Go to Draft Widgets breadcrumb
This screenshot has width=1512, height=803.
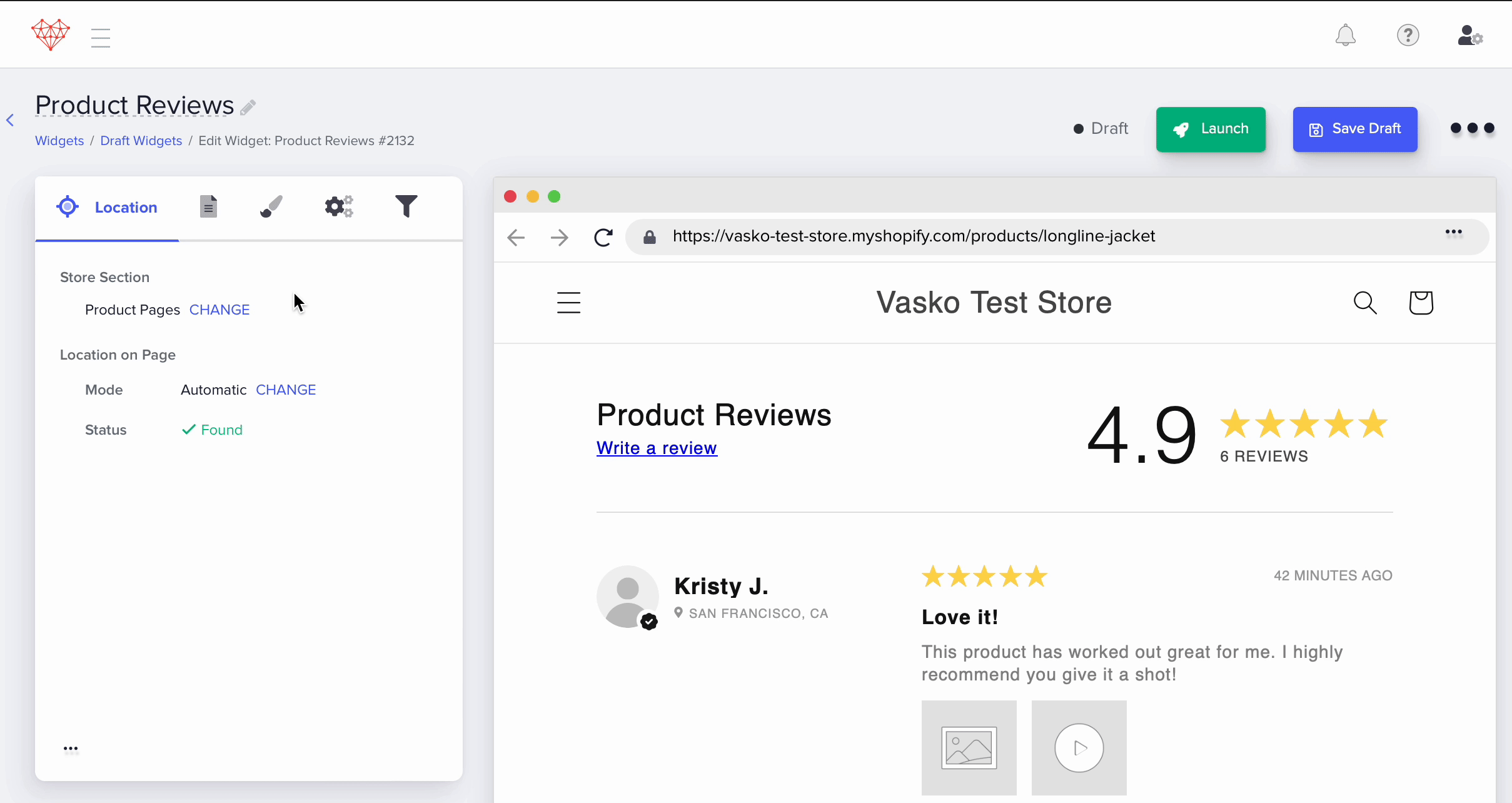click(141, 140)
